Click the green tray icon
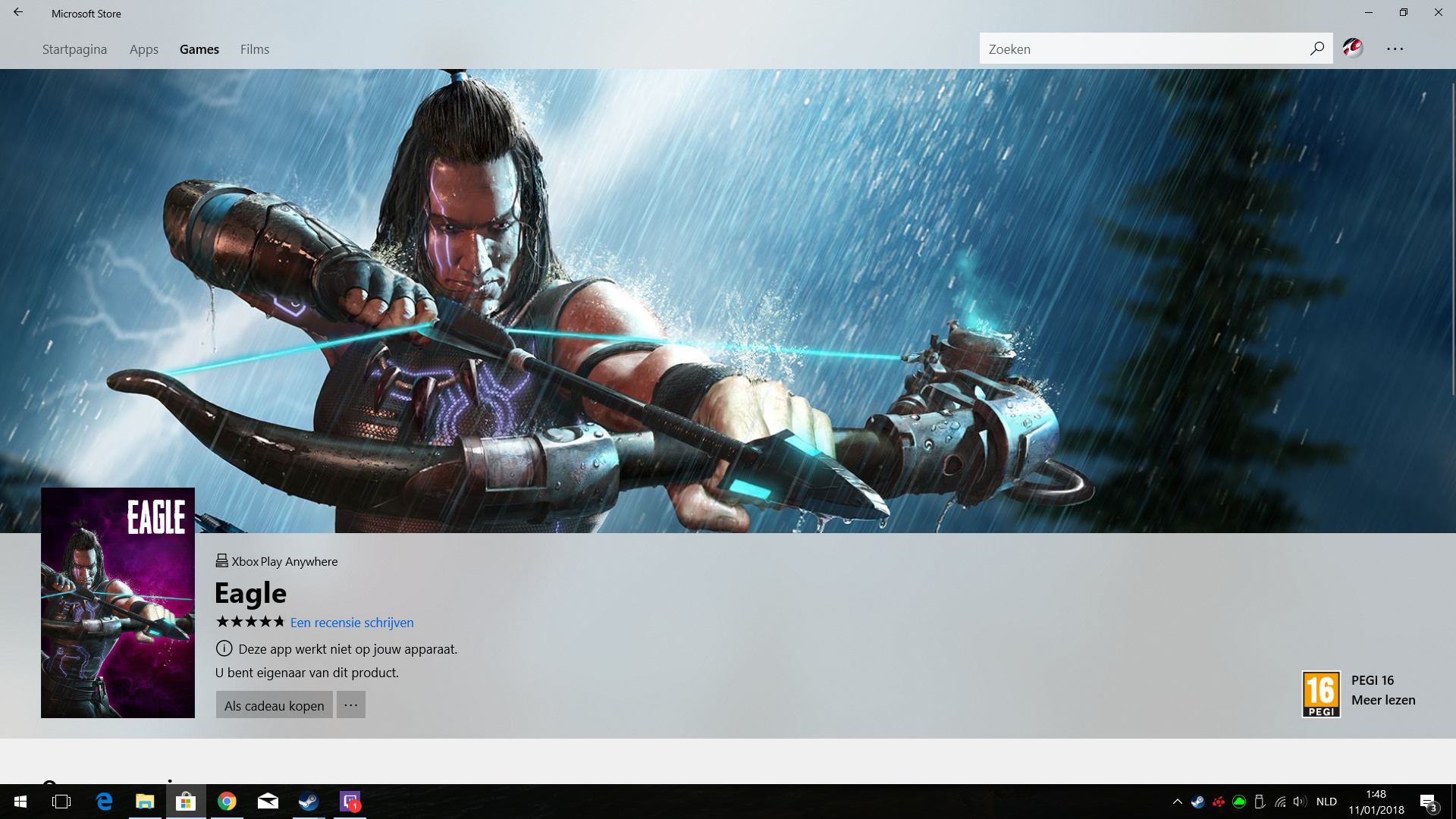The width and height of the screenshot is (1456, 819). tap(1239, 802)
